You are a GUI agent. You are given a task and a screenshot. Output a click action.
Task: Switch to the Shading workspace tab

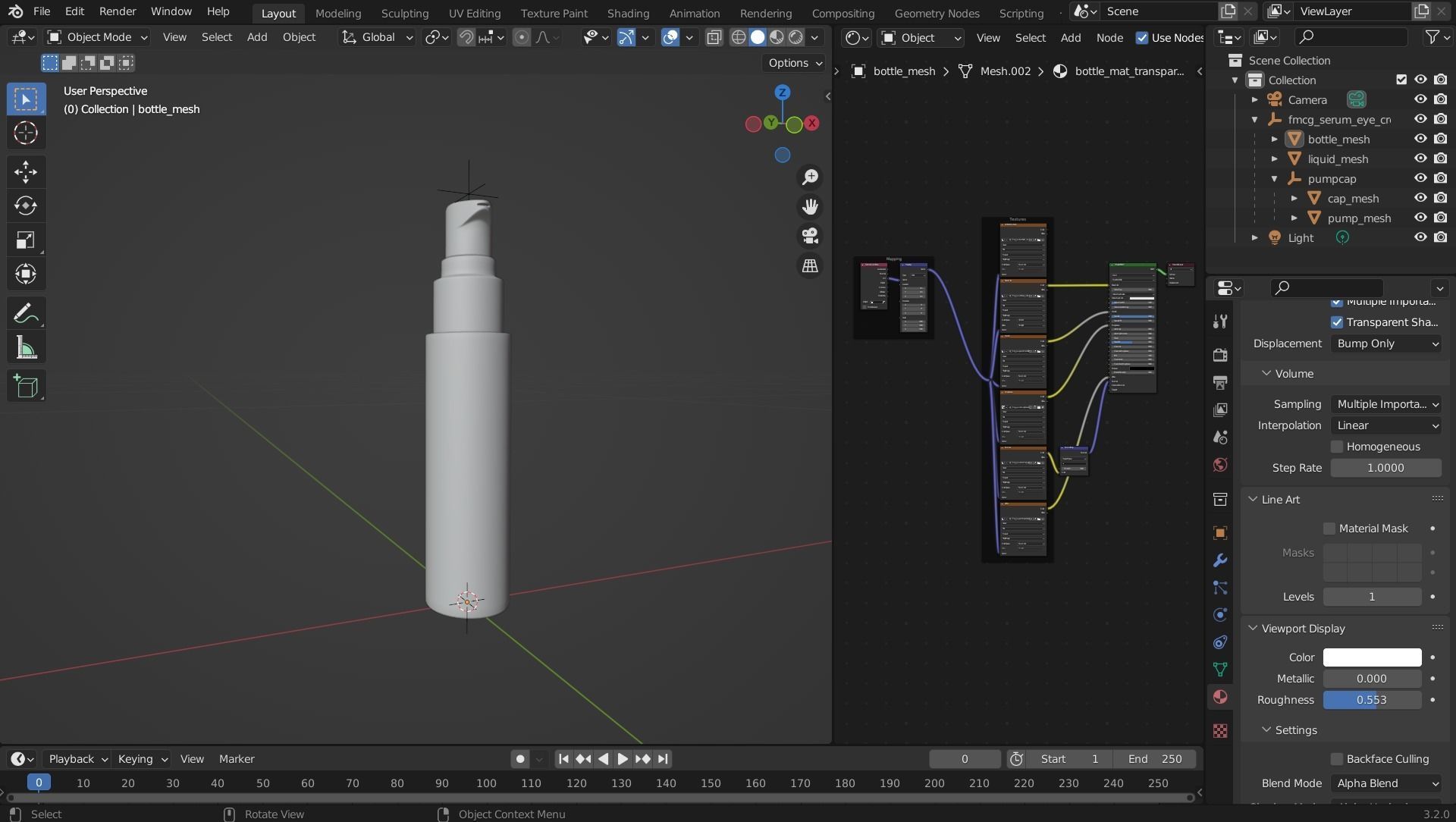628,13
